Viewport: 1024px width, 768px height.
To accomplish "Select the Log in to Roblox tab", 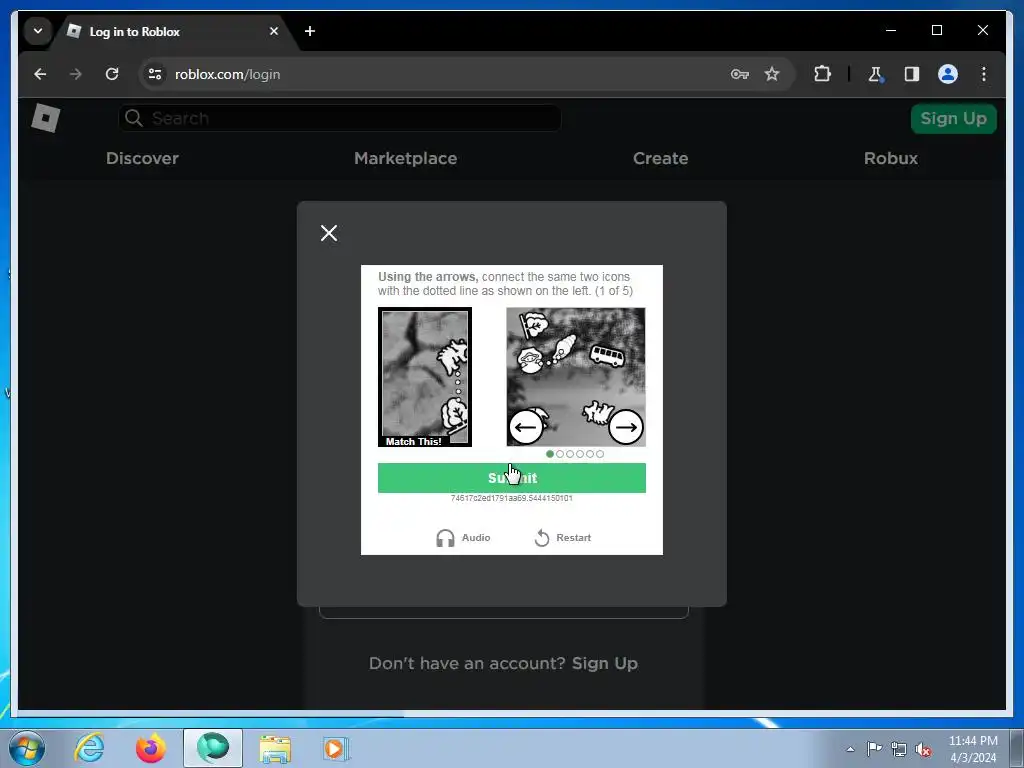I will (x=173, y=31).
